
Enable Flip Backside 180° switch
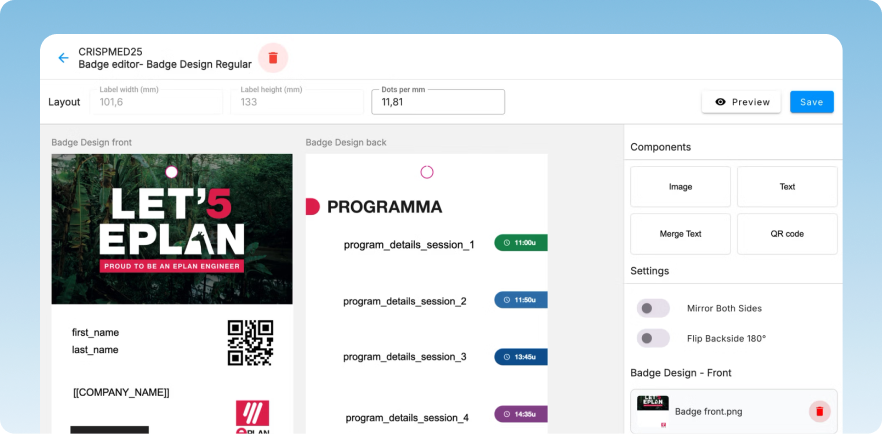pyautogui.click(x=654, y=338)
